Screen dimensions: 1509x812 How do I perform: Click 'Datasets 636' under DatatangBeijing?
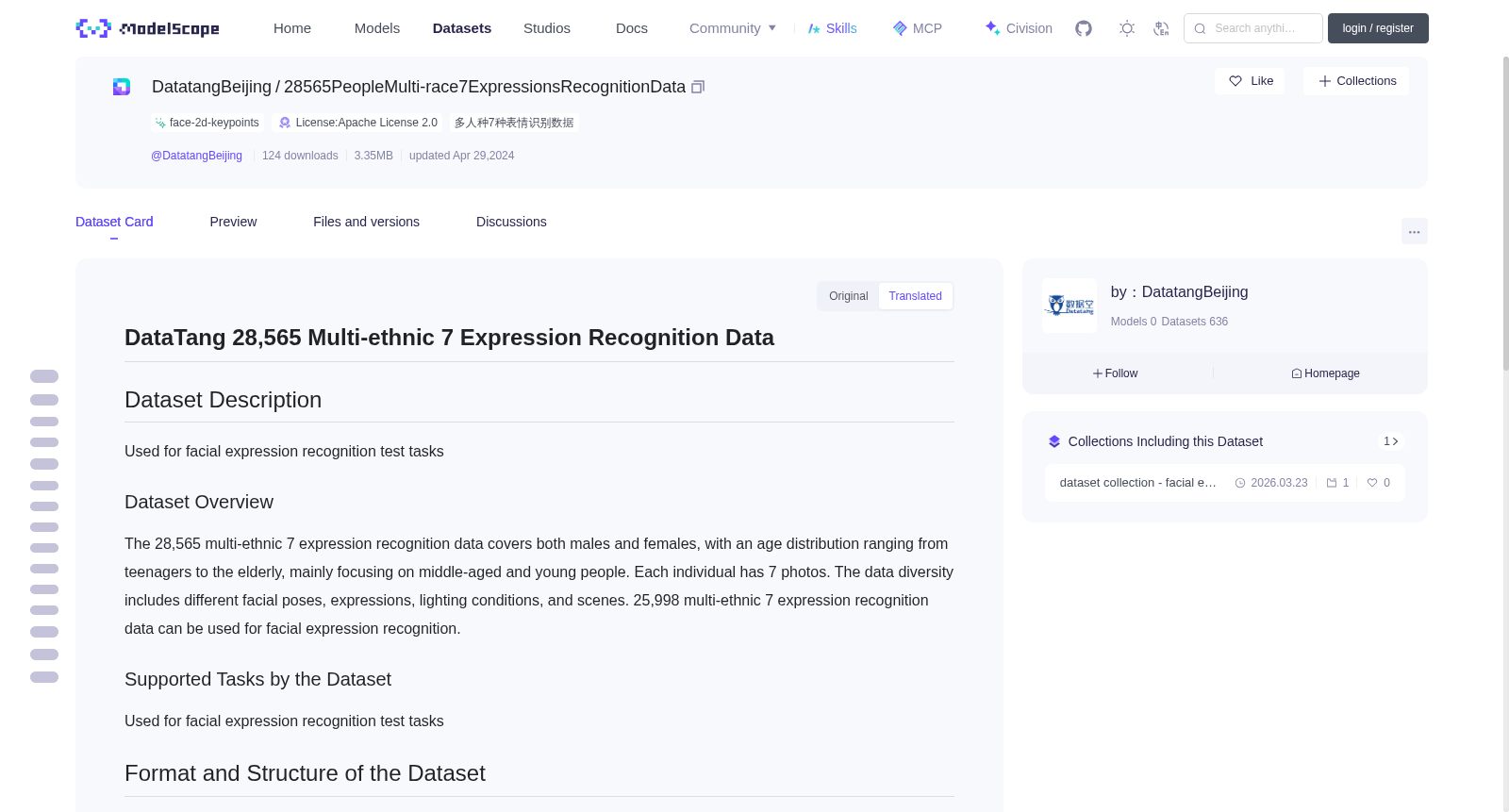pos(1194,322)
